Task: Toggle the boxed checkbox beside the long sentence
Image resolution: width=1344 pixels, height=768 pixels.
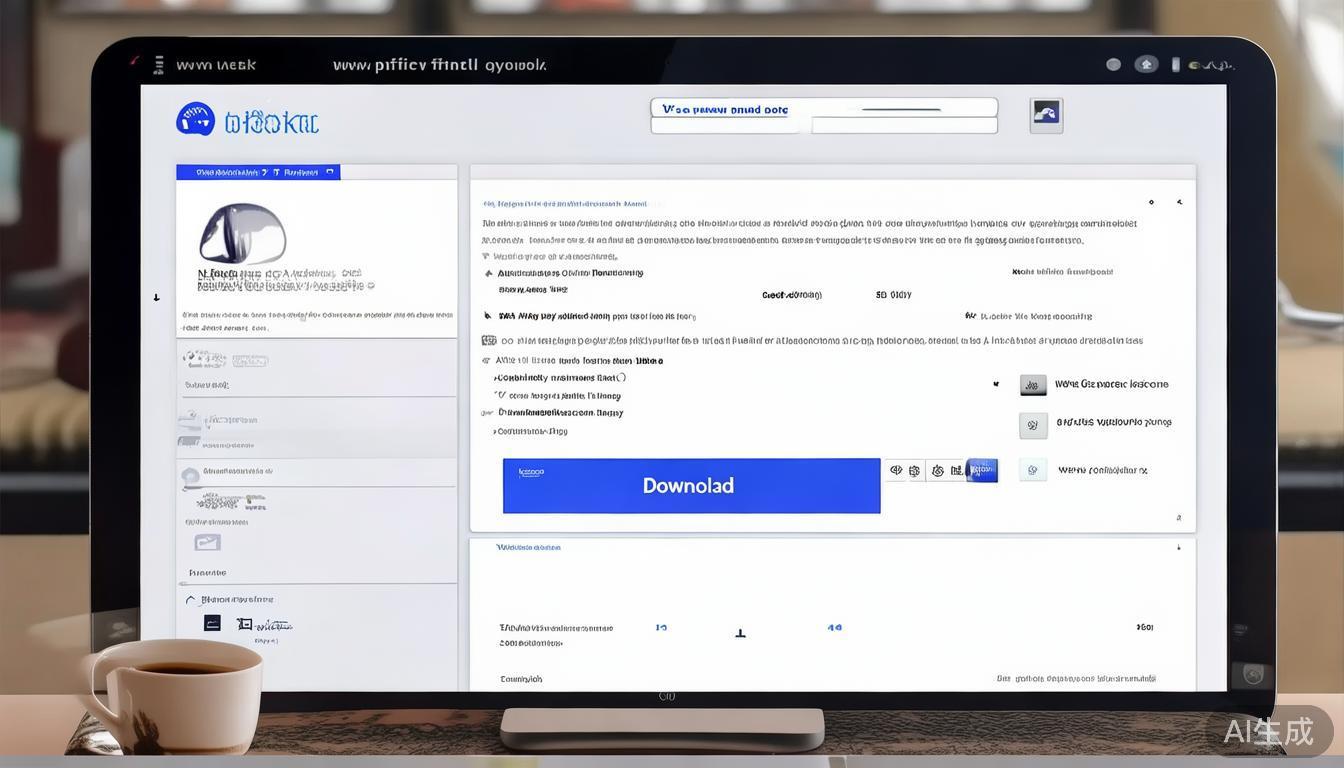Action: [489, 341]
